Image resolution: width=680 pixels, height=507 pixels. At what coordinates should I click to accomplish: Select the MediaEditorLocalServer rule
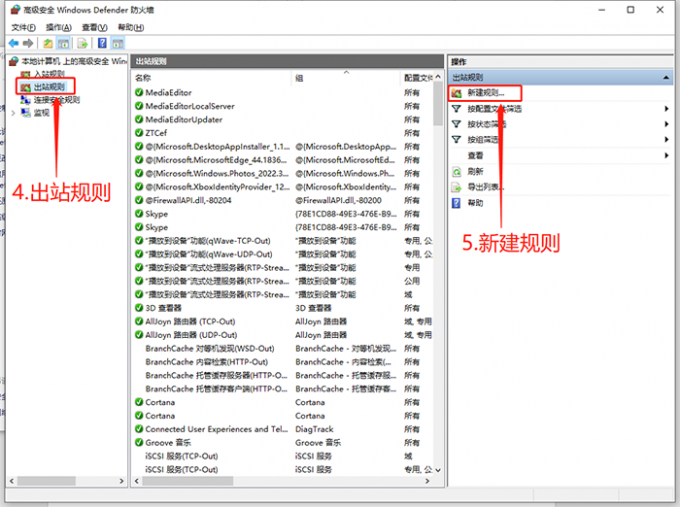pyautogui.click(x=190, y=106)
